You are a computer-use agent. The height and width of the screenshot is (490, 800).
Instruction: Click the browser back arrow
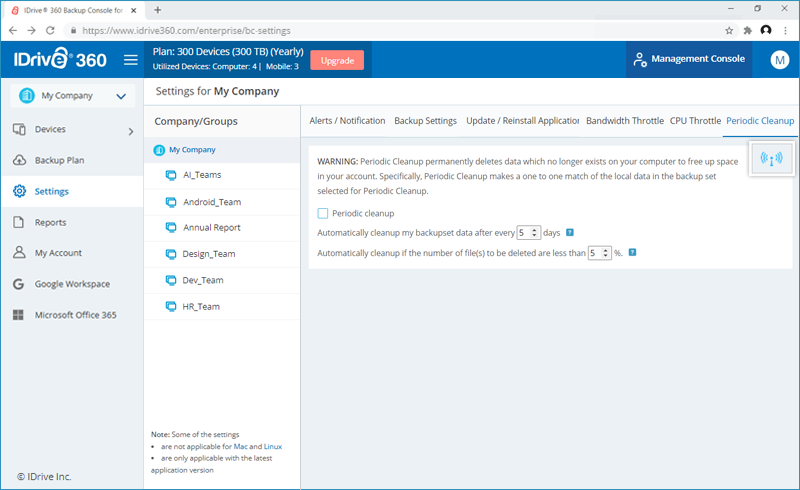click(x=13, y=31)
